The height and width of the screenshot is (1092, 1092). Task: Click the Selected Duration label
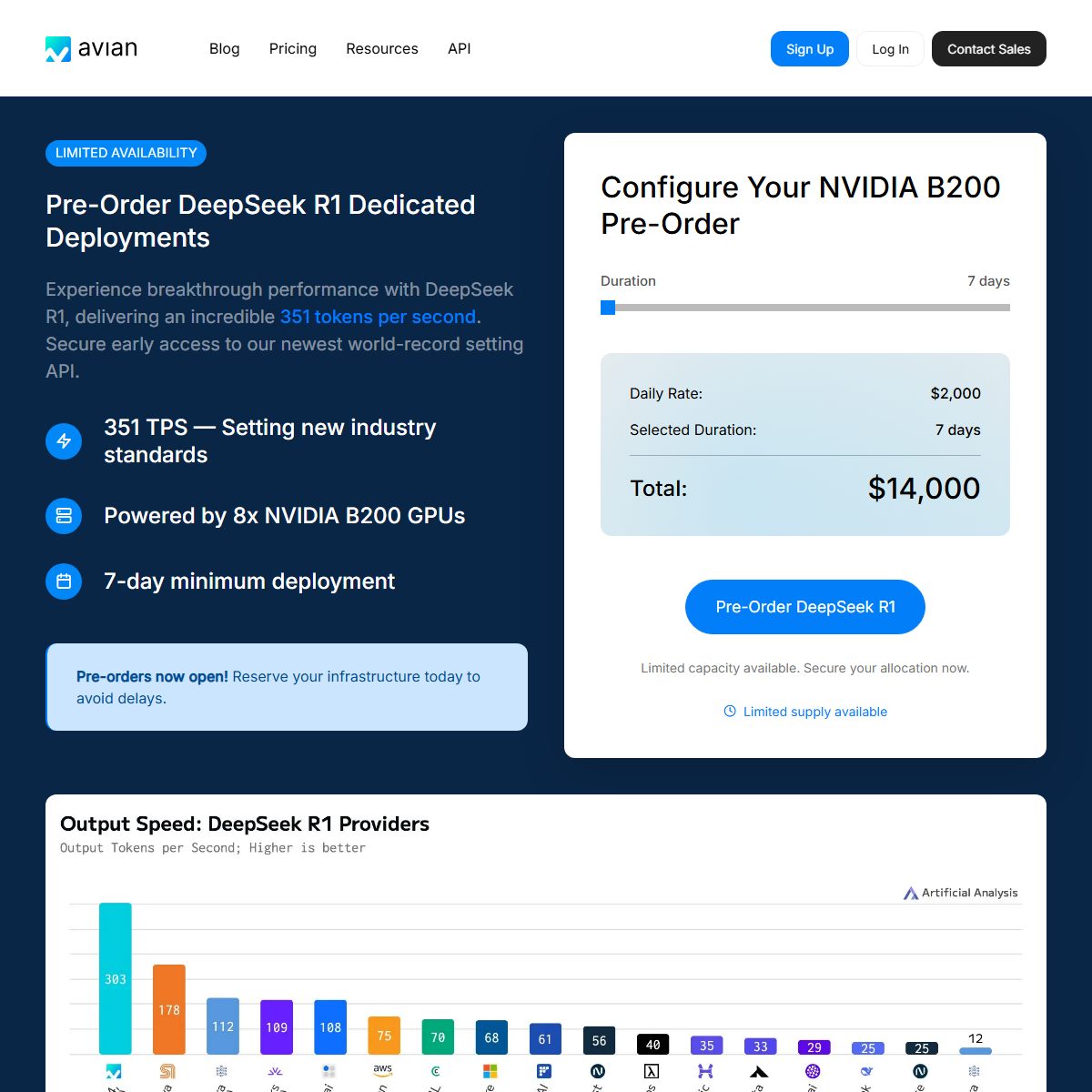coord(693,430)
